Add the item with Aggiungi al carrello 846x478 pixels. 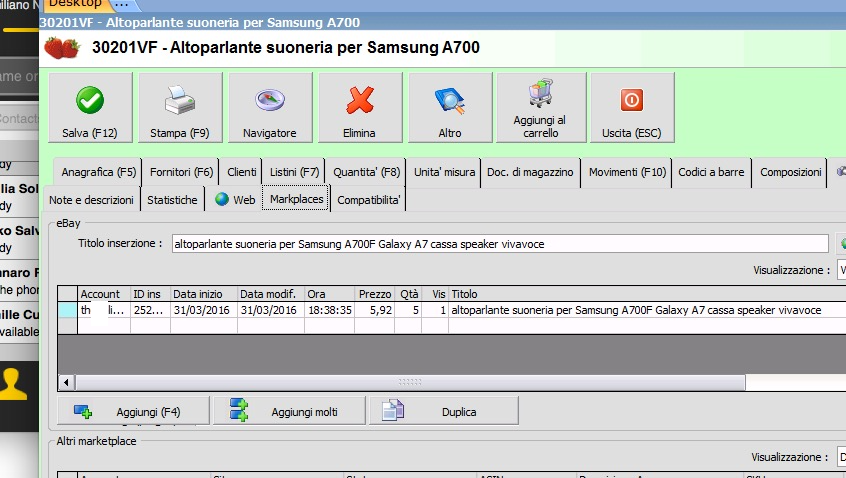pos(540,108)
